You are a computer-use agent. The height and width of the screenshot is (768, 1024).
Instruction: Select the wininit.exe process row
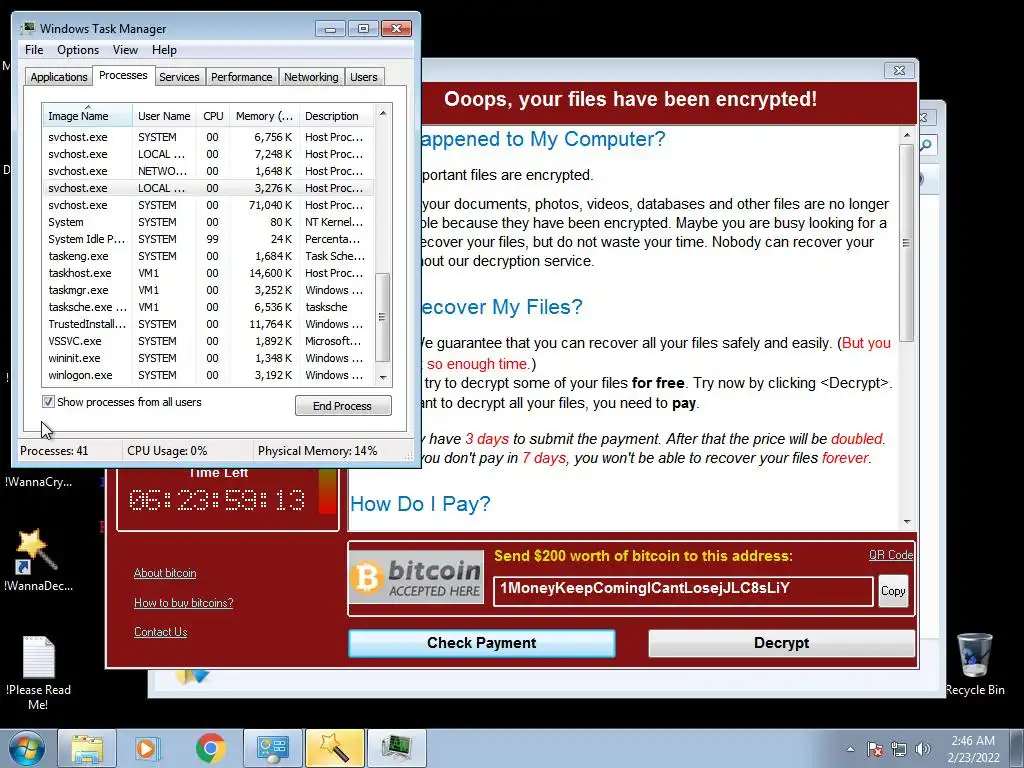(208, 358)
